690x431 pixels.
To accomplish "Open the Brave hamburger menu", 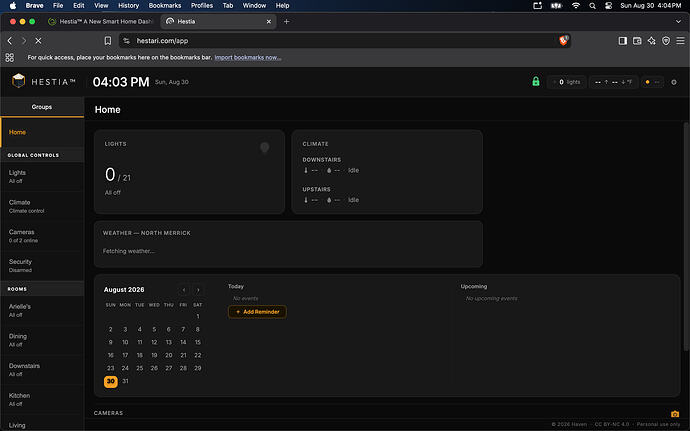I will tap(680, 41).
